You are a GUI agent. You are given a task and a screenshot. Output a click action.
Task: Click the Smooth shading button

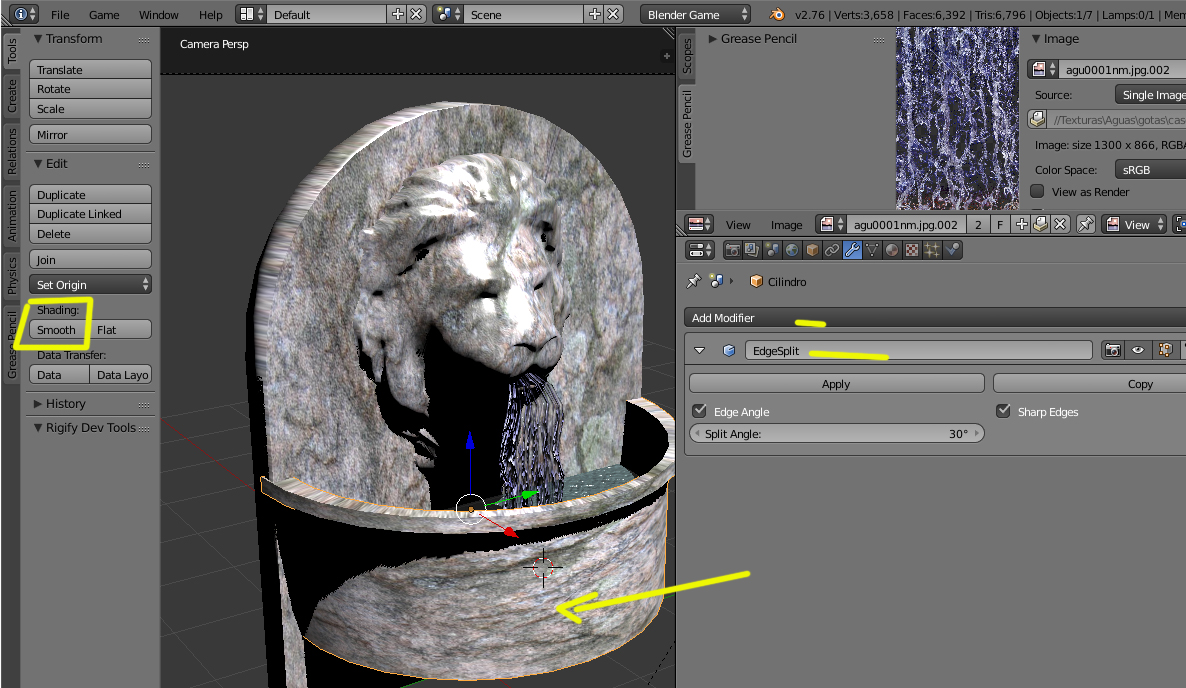[x=57, y=330]
